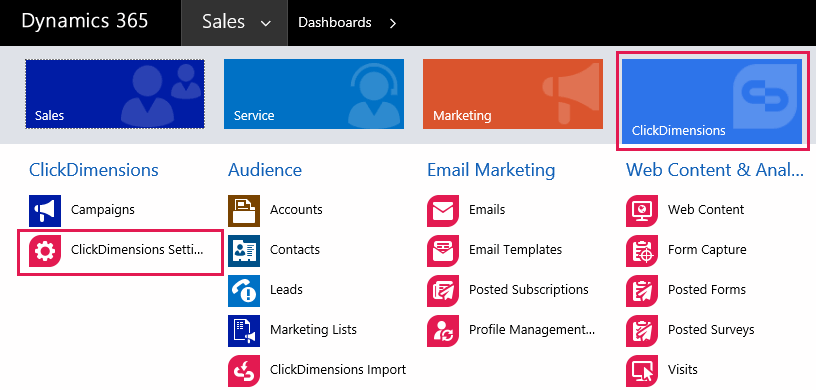Image resolution: width=816 pixels, height=390 pixels.
Task: Open the ClickDimensions Import link
Action: [x=338, y=370]
